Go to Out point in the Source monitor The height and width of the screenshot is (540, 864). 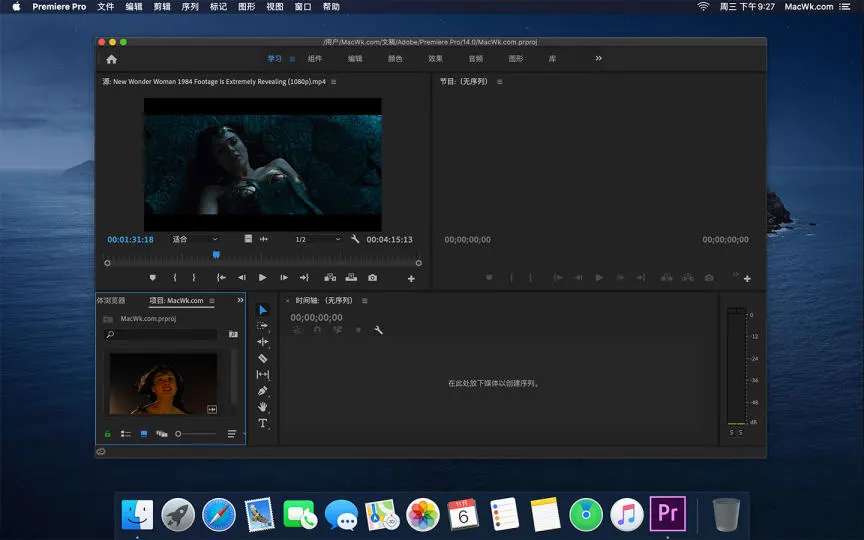[304, 278]
